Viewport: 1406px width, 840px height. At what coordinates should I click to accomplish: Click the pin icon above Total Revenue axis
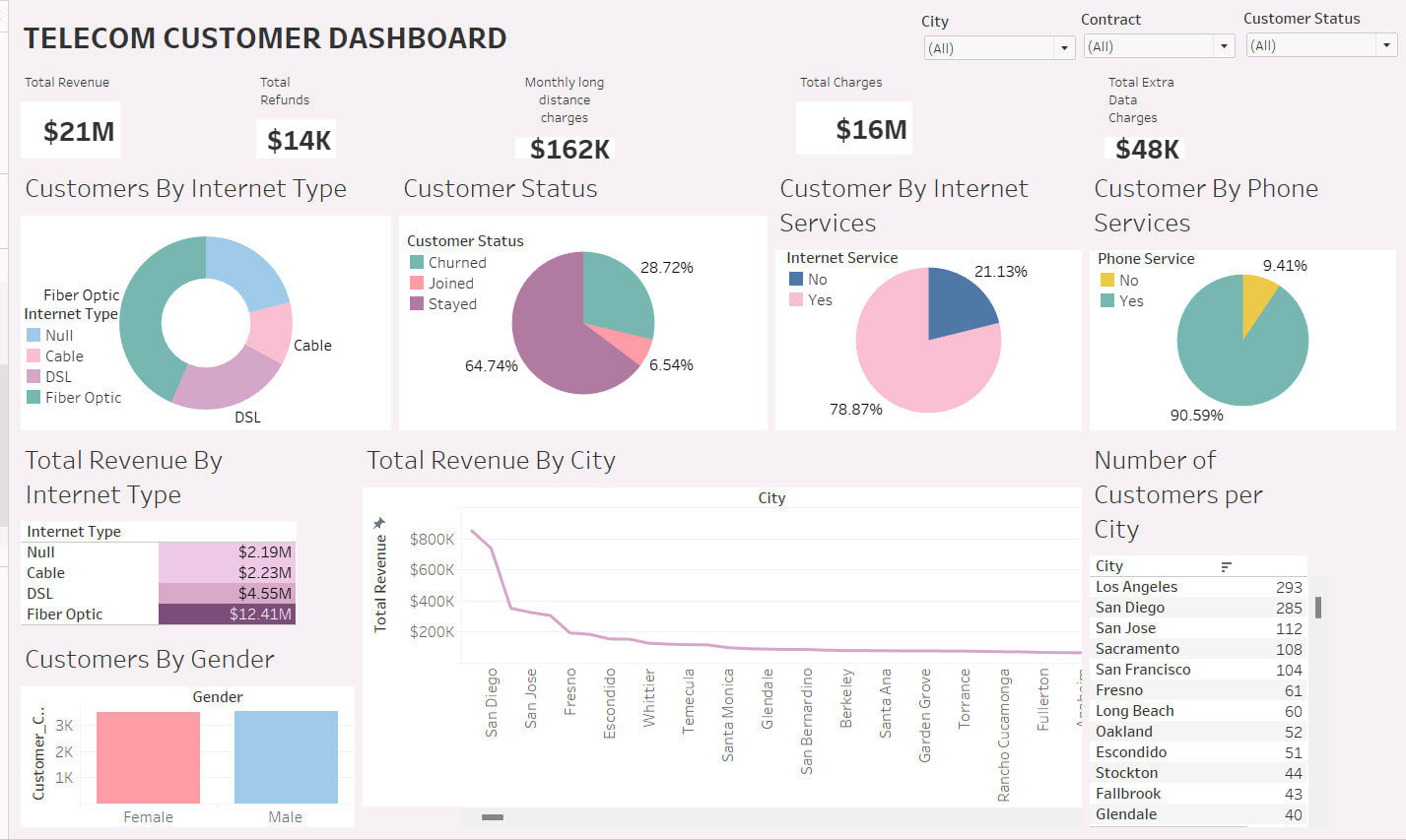coord(379,524)
